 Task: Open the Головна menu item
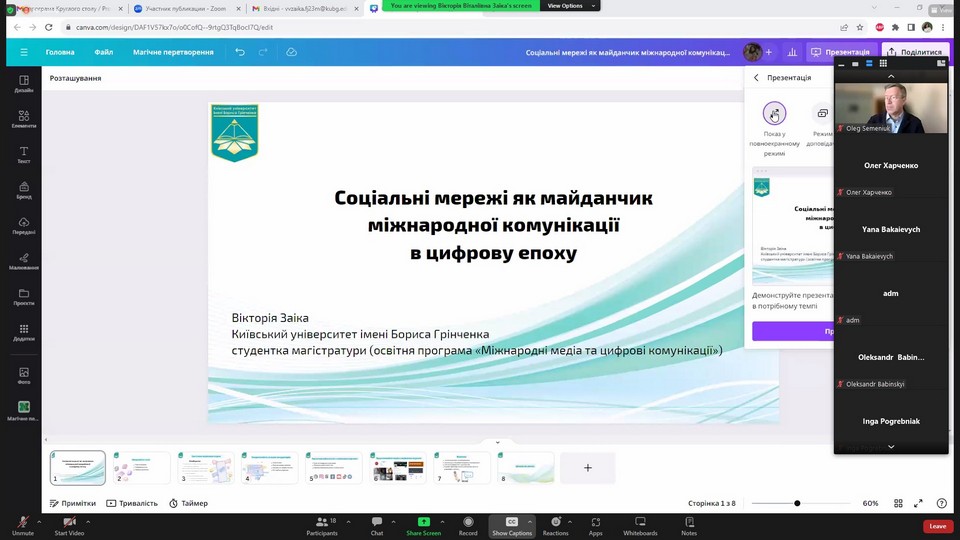point(60,52)
